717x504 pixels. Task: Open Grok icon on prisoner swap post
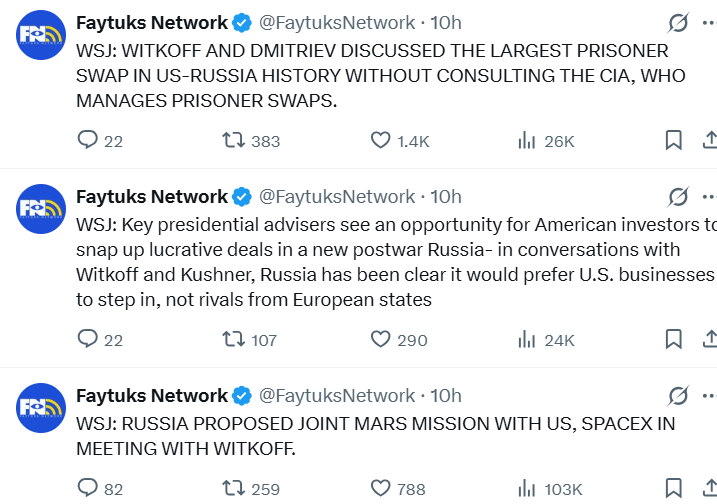click(x=678, y=23)
